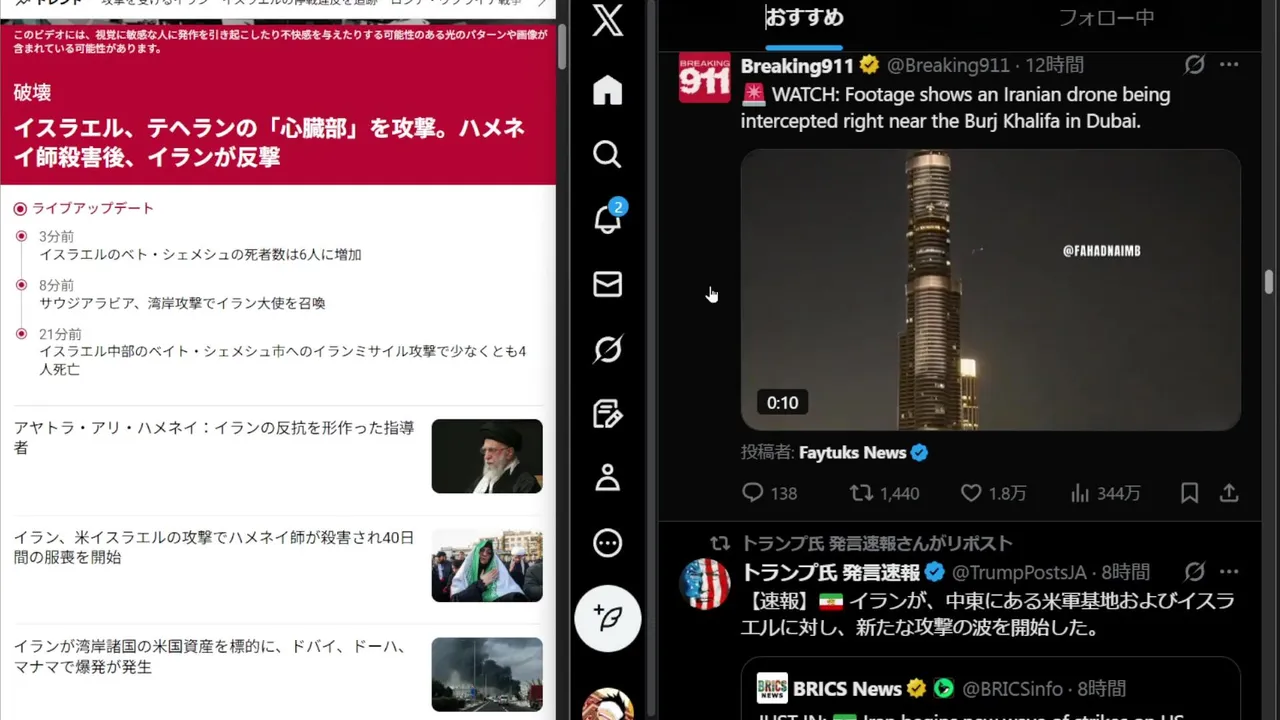Screen dimensions: 1280x720
Task: Open トランプ氏 発言速報 display name
Action: pos(830,573)
